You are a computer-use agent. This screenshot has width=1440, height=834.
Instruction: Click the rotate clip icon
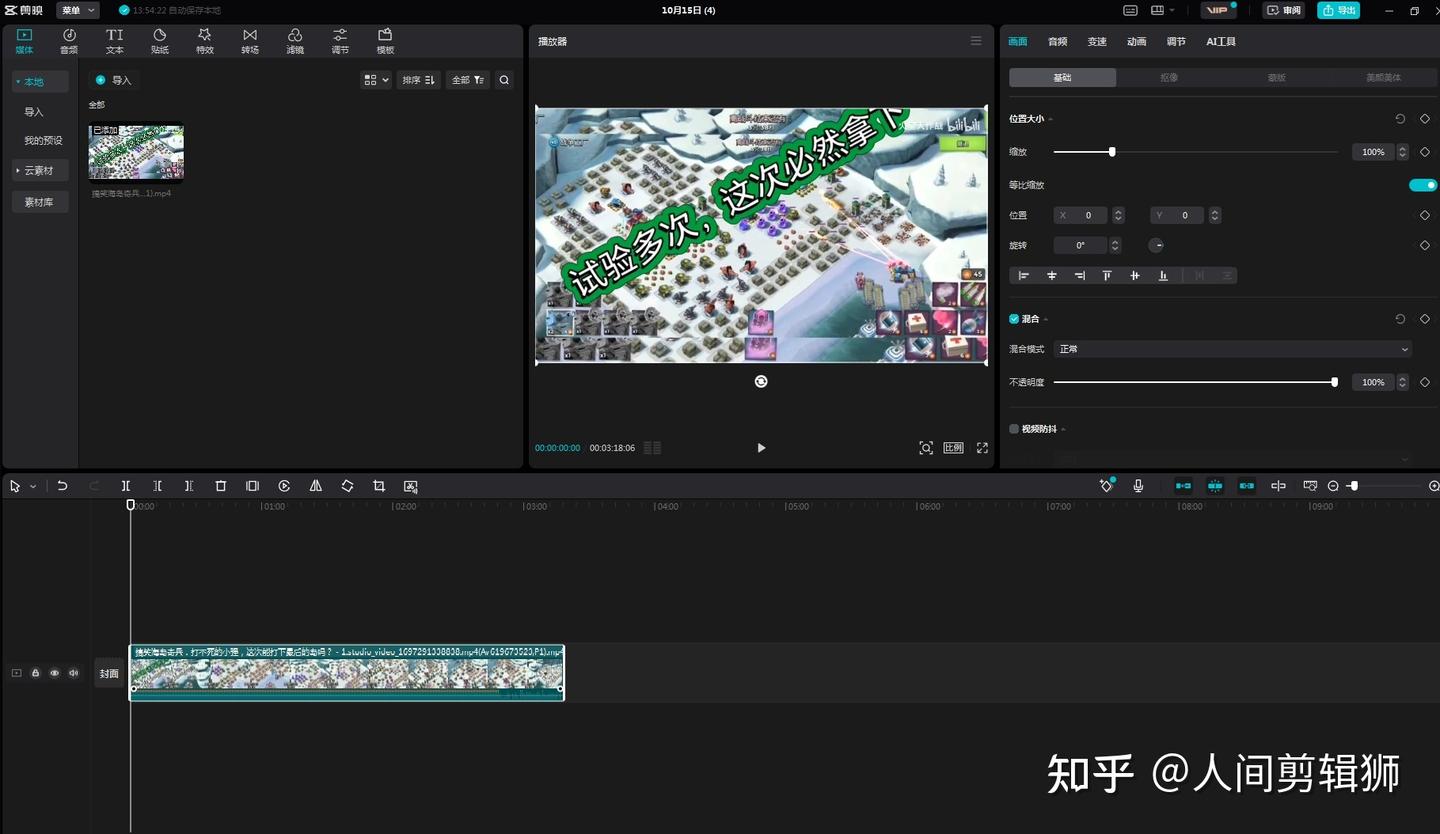point(347,486)
